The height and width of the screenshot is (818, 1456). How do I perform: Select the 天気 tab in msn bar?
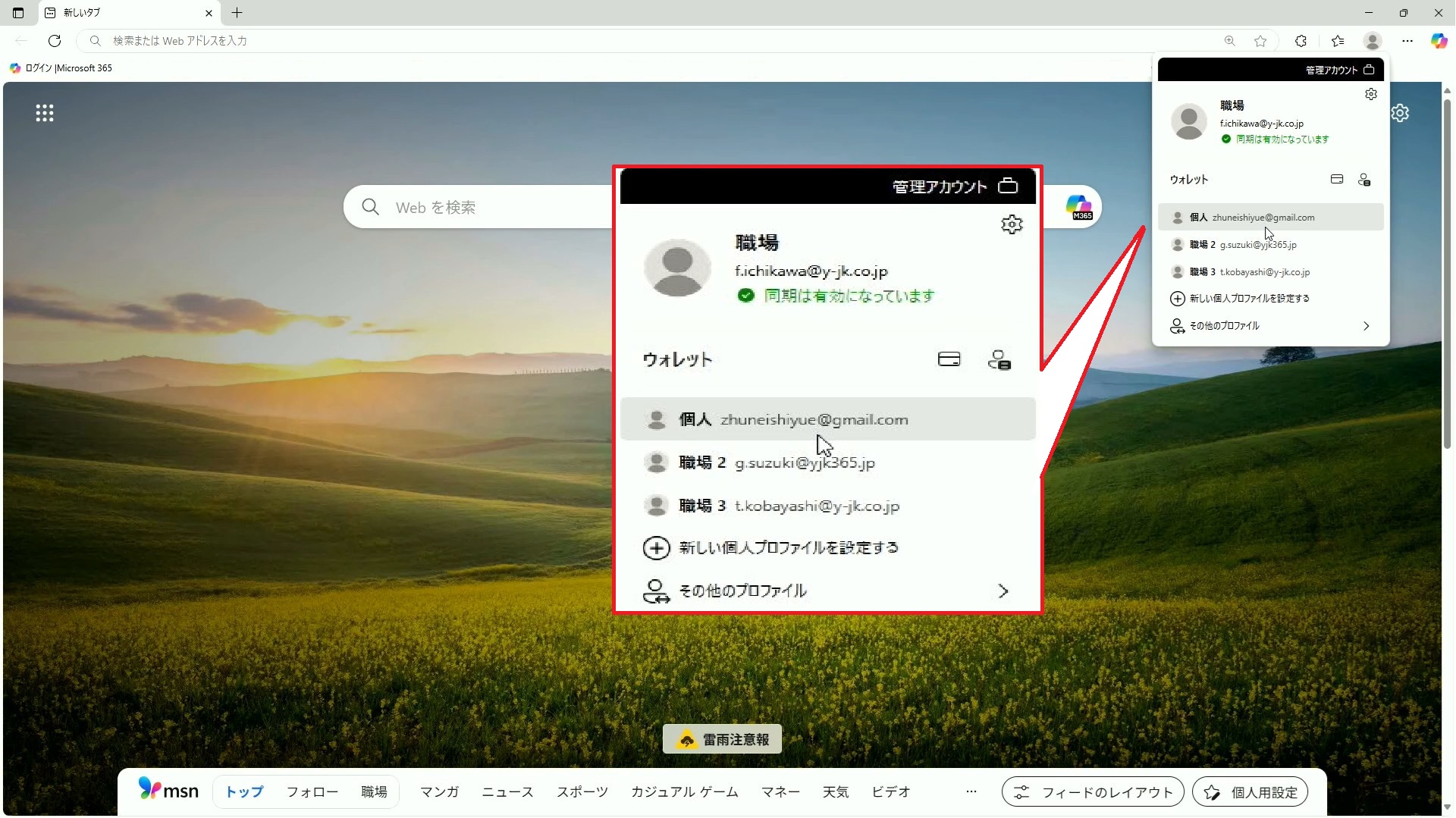coord(836,792)
